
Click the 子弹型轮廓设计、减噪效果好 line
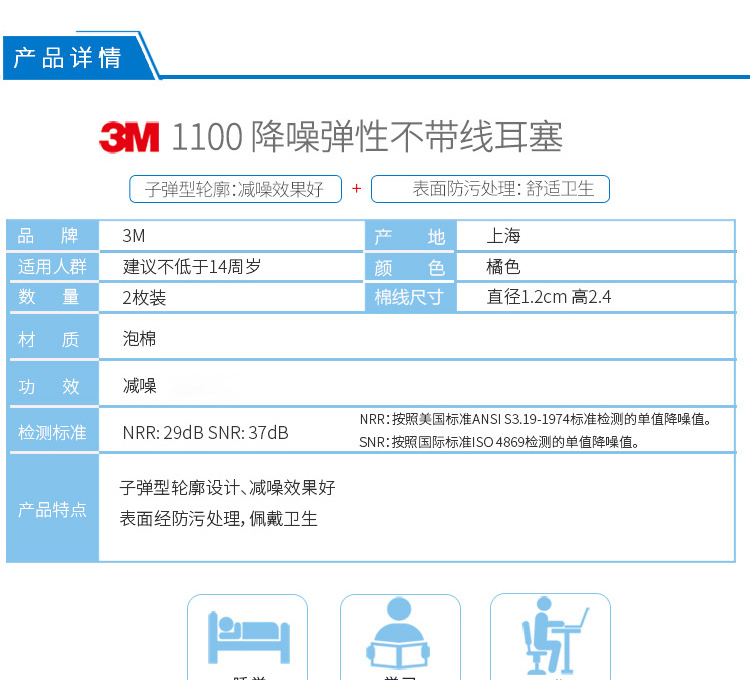click(228, 488)
